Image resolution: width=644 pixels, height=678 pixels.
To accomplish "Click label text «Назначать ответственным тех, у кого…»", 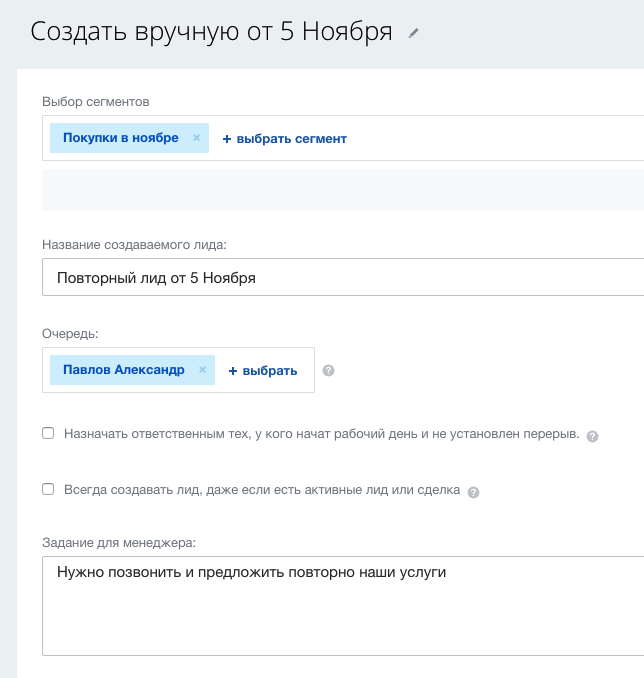I will tap(321, 434).
